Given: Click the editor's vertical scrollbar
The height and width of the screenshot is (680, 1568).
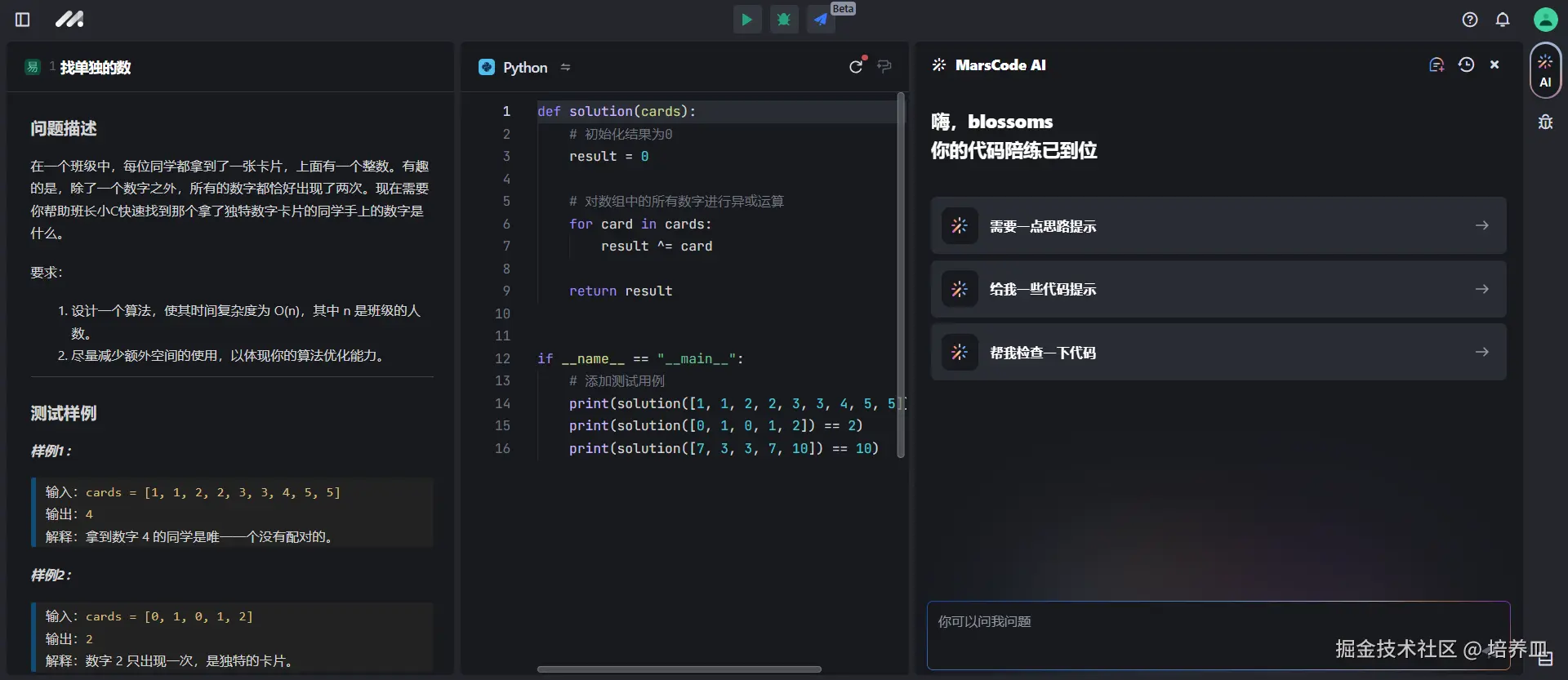Looking at the screenshot, I should tap(901, 274).
